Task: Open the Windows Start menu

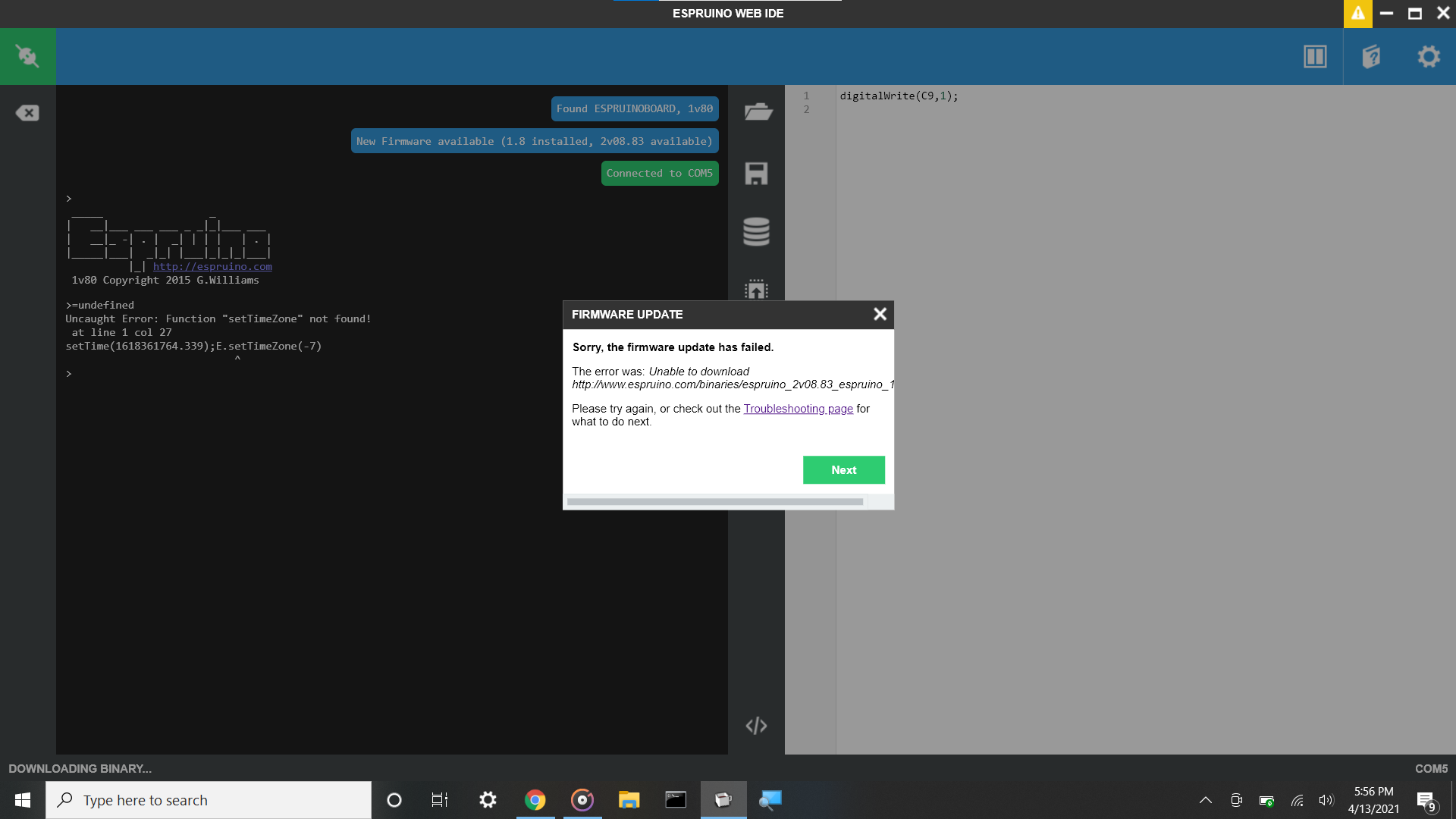Action: coord(23,800)
